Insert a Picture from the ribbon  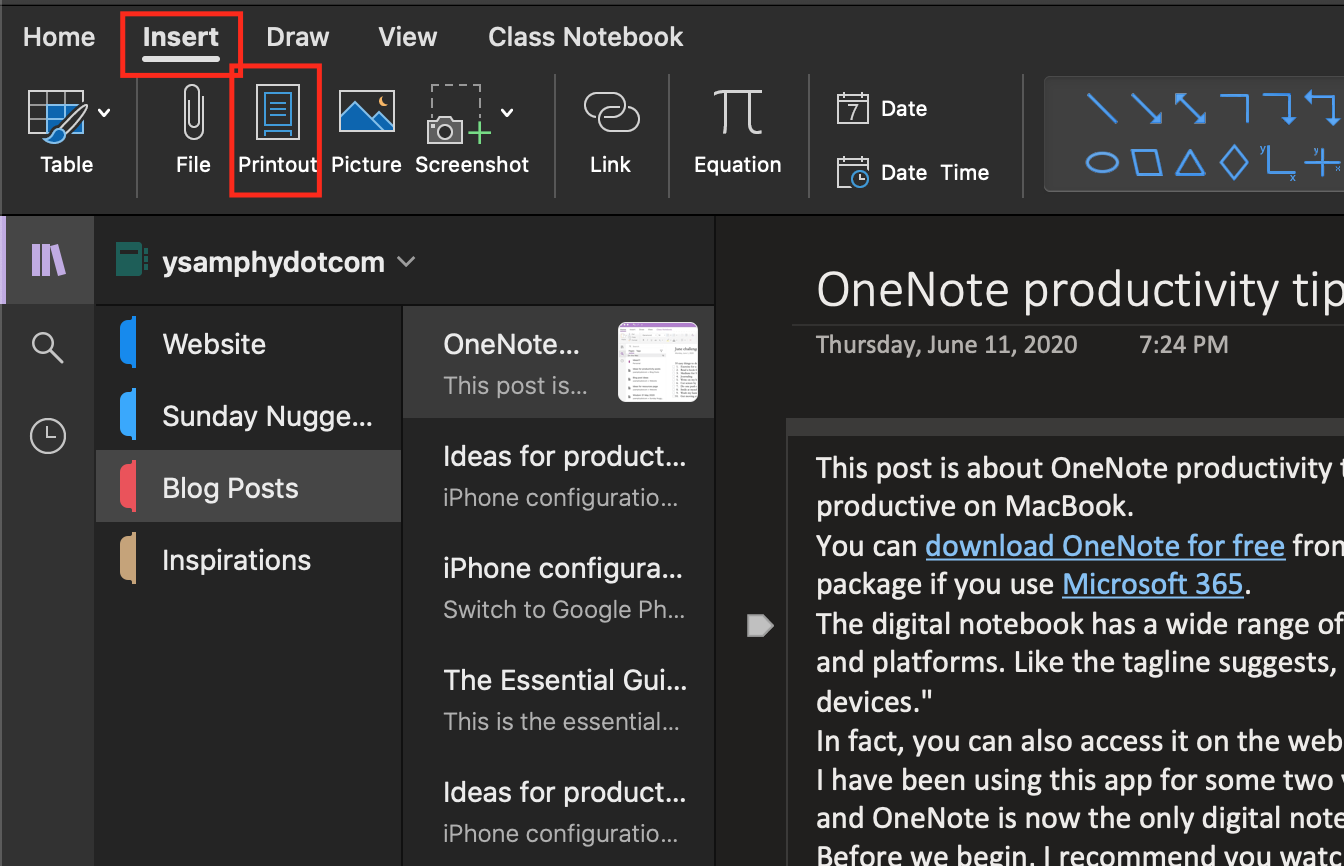click(x=366, y=130)
